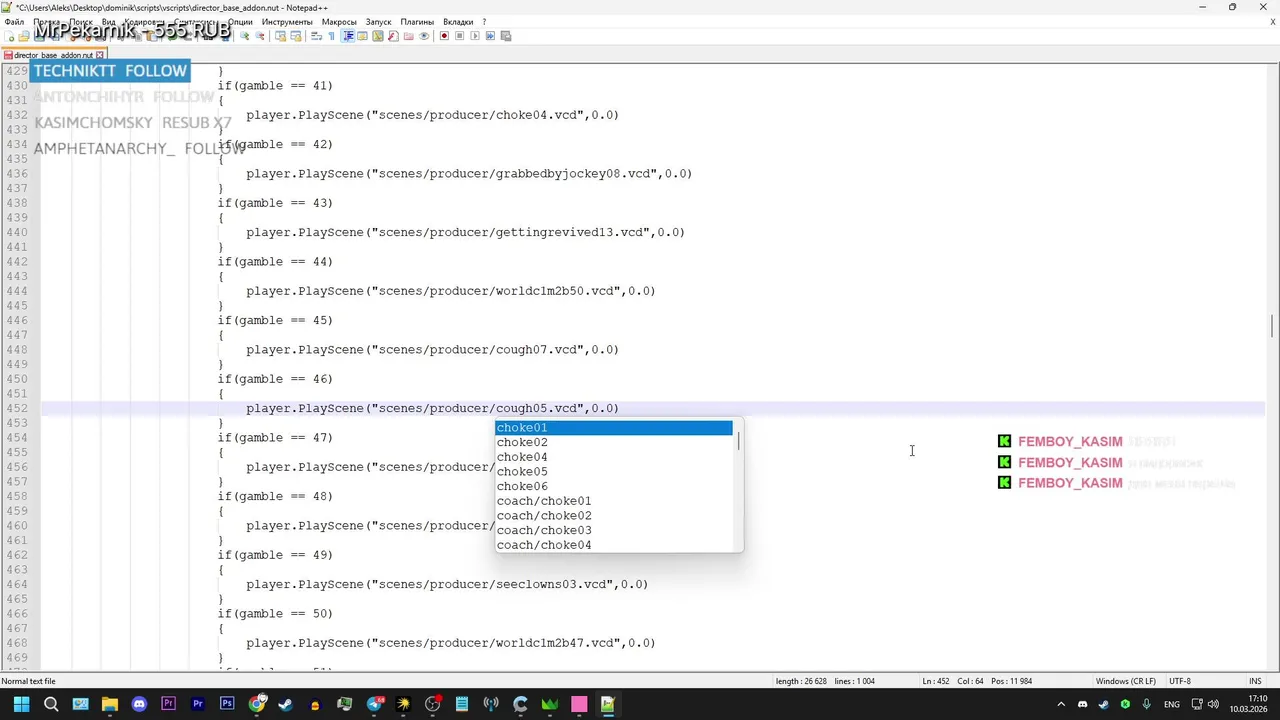1280x720 pixels.
Task: Choose coach/choke03 in autocomplete list
Action: click(x=614, y=530)
